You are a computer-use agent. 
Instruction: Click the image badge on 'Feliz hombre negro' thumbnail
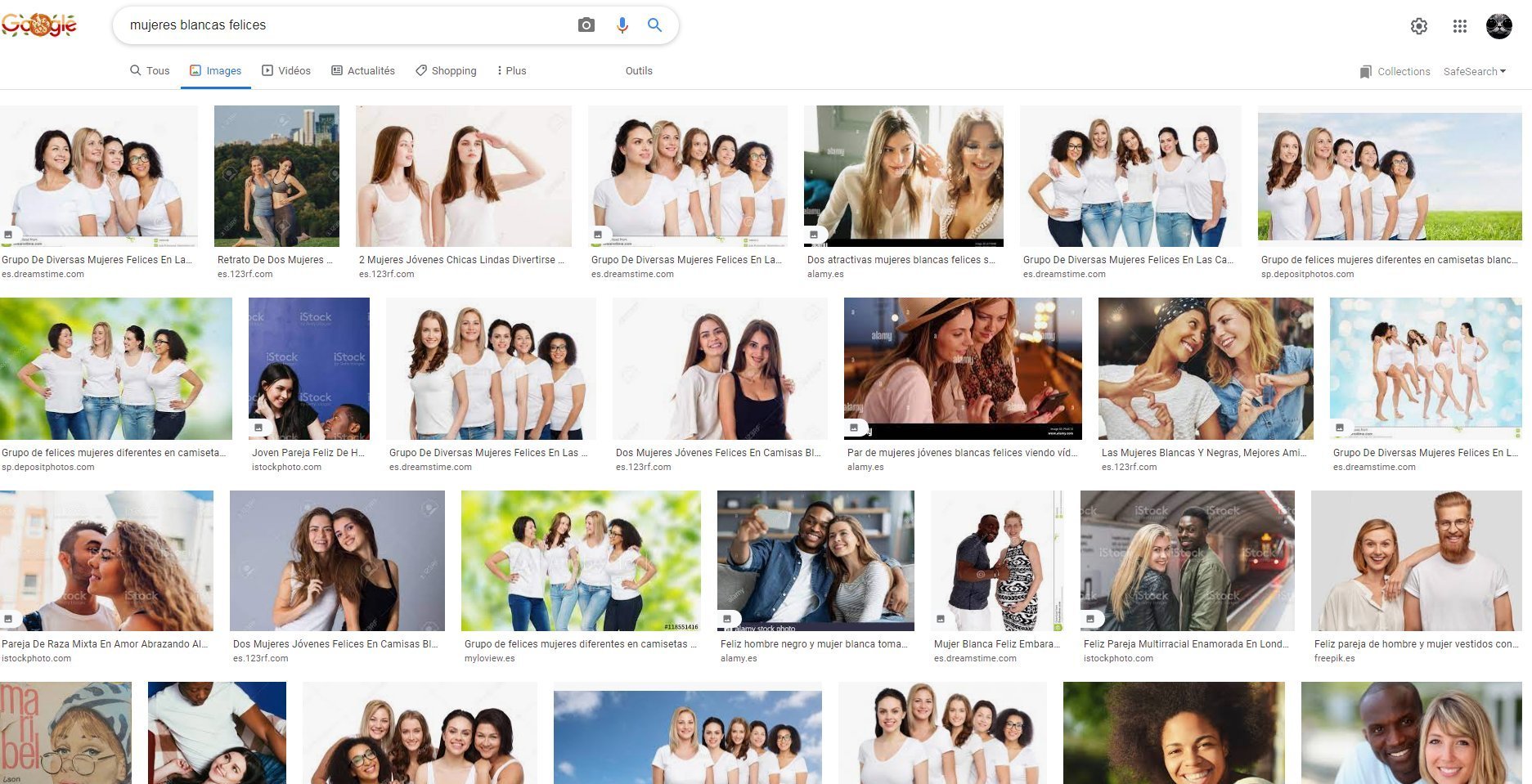coord(727,619)
